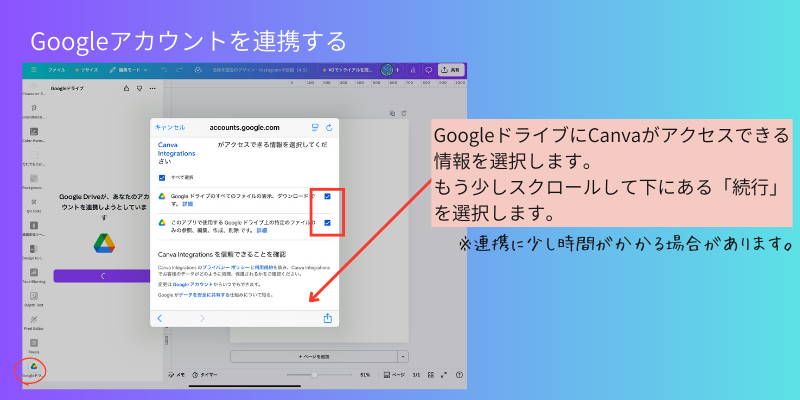Open タイマー in bottom bar

[205, 374]
